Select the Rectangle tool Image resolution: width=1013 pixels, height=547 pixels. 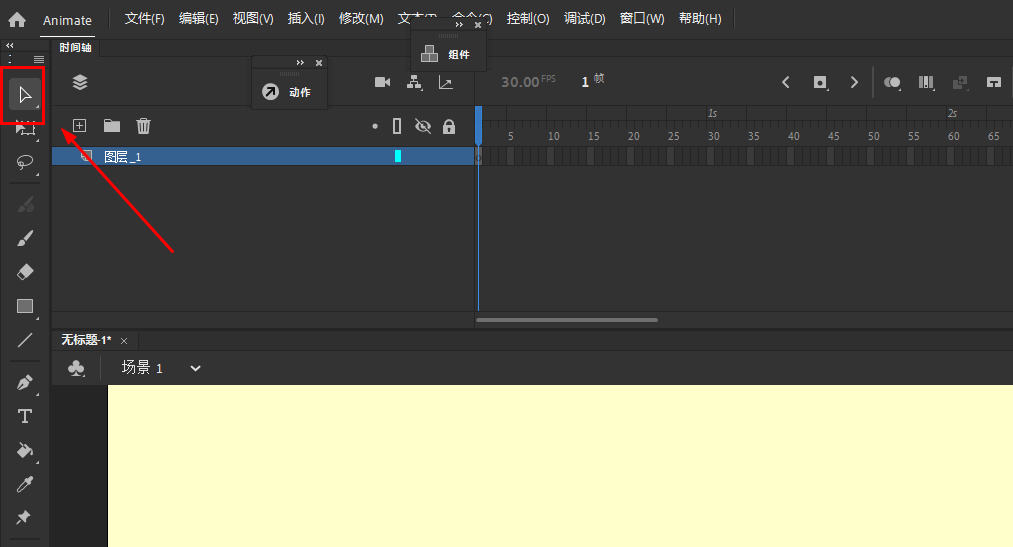[x=25, y=306]
